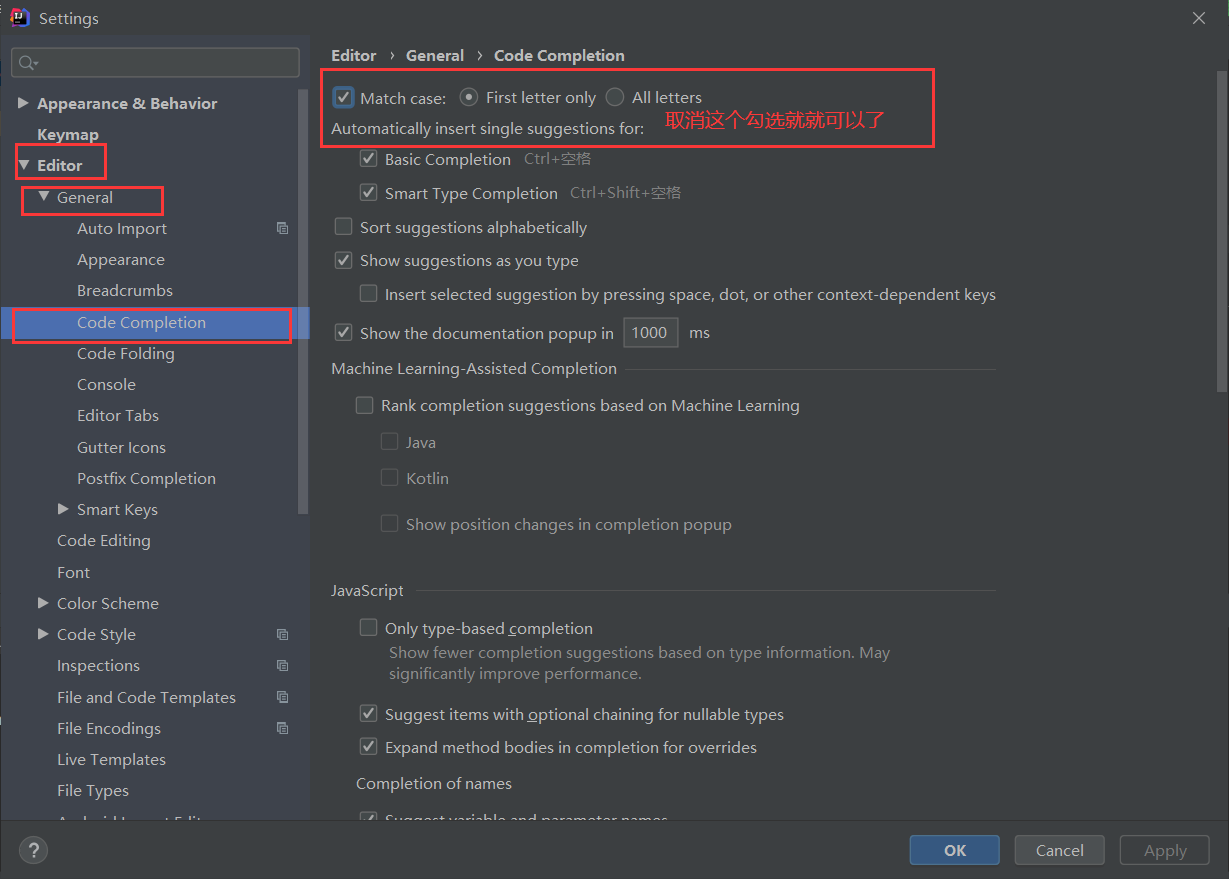Click Editor in the breadcrumb path
The image size is (1229, 879).
tap(354, 56)
